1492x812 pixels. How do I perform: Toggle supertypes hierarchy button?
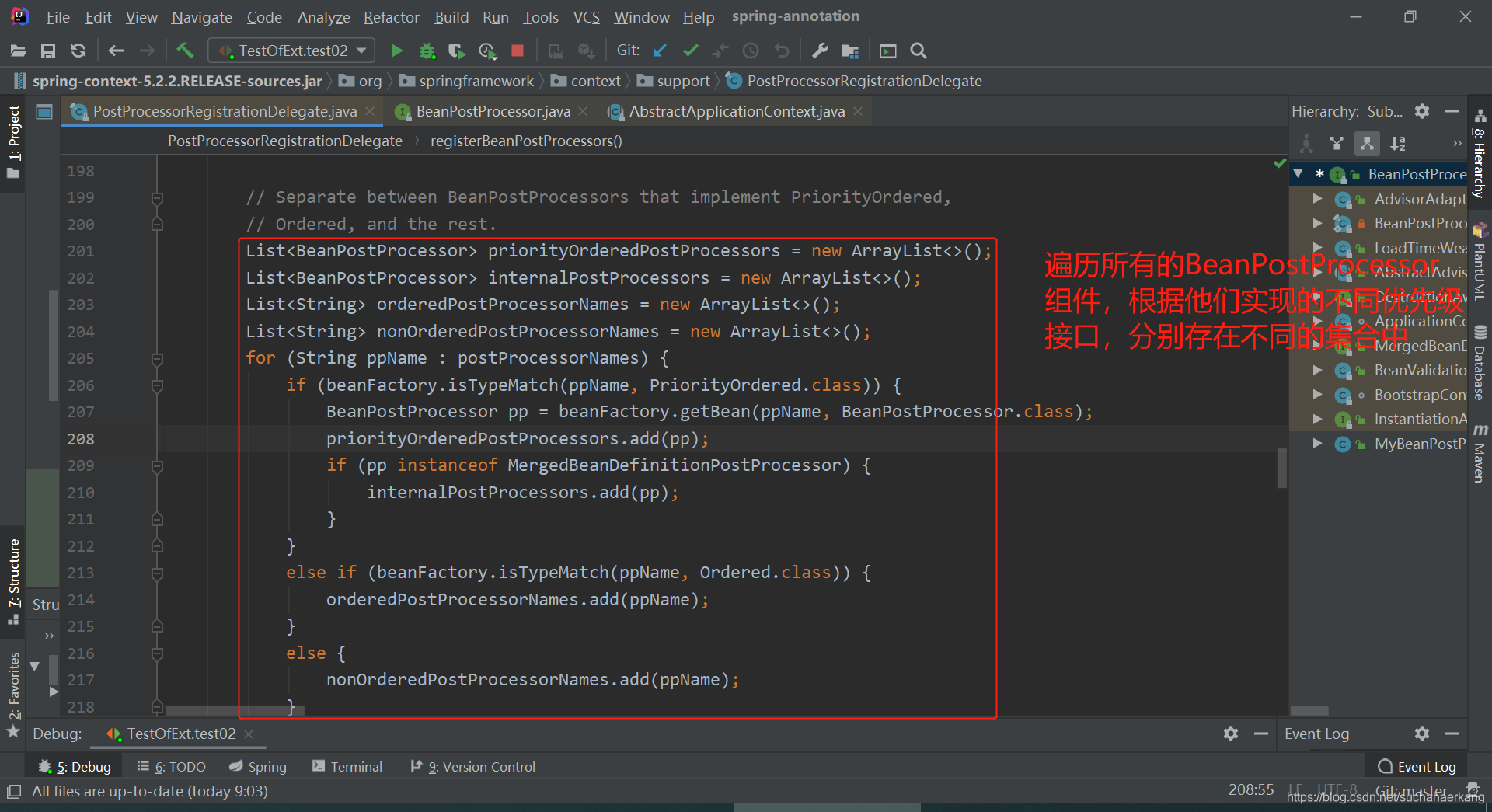[1337, 143]
